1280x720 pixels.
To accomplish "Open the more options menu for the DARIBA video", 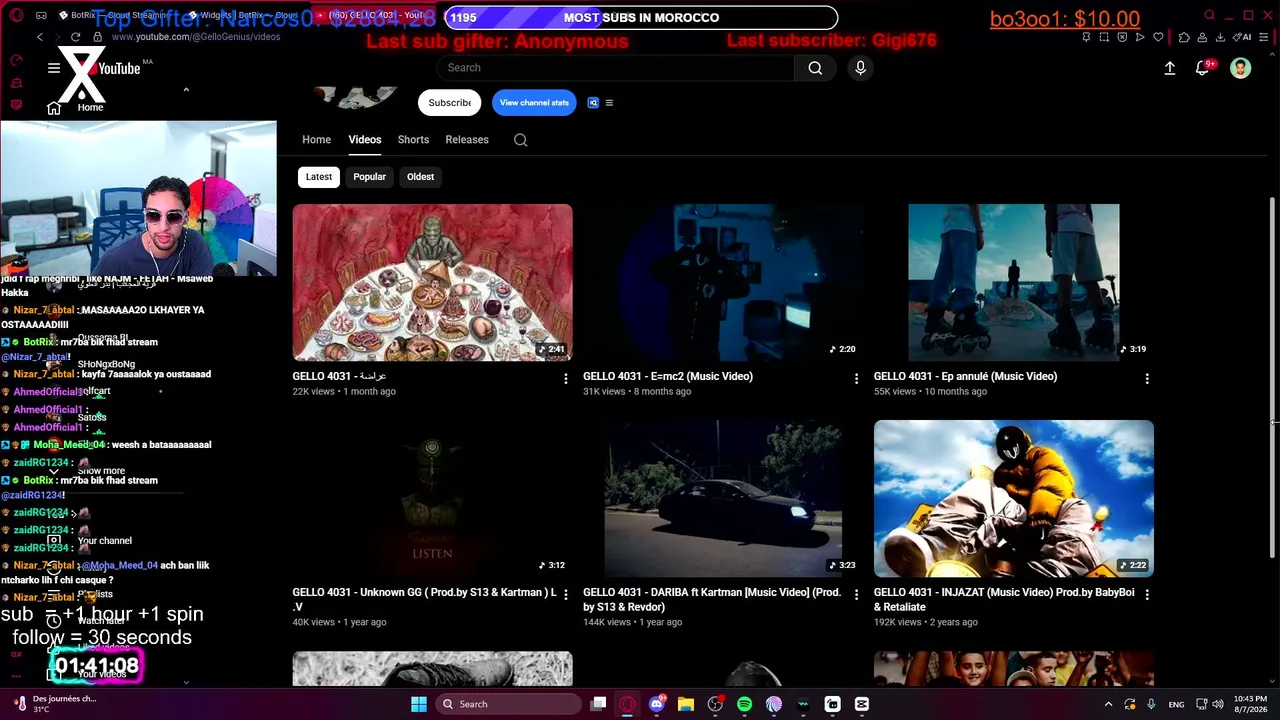I will click(x=856, y=594).
